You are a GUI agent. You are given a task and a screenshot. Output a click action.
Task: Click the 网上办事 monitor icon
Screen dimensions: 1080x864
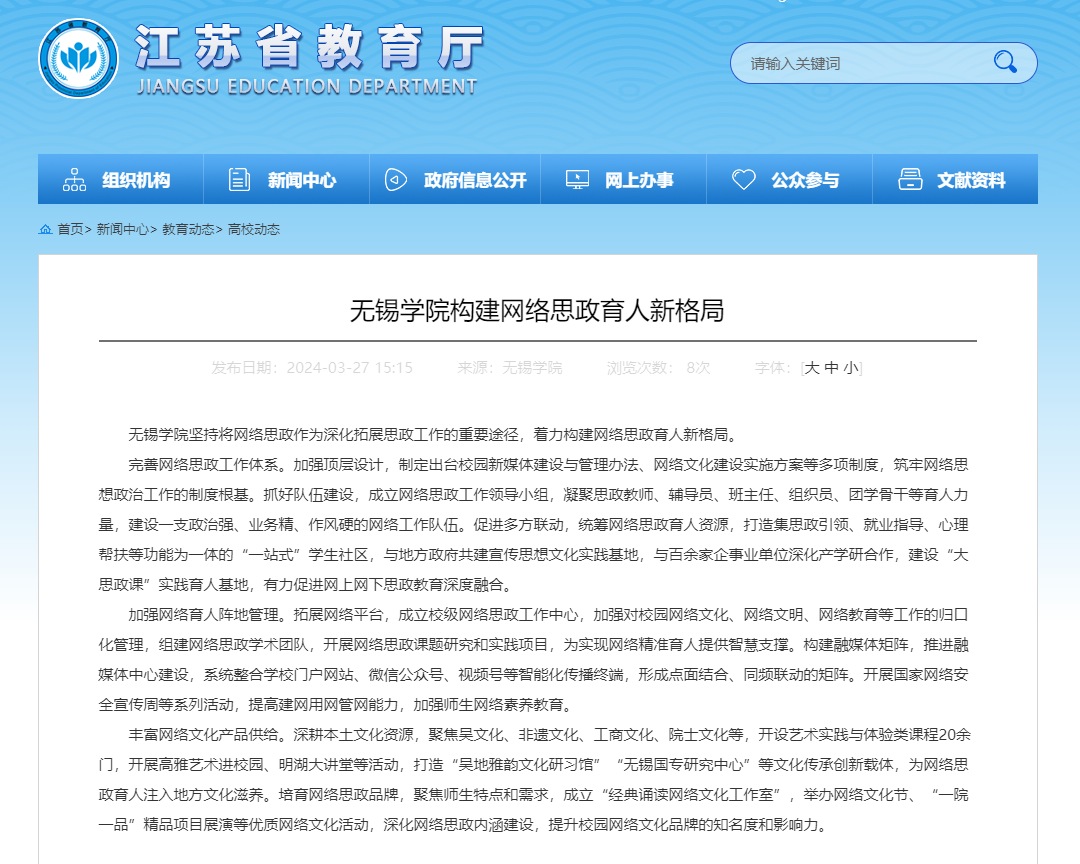click(x=577, y=180)
